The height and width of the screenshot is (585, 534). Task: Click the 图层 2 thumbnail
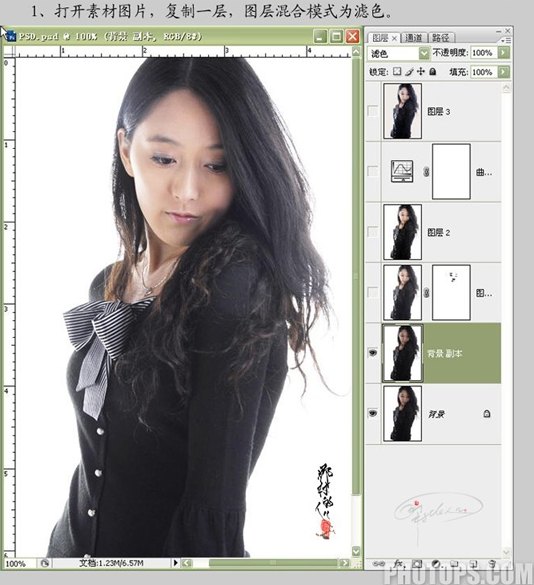tap(403, 232)
